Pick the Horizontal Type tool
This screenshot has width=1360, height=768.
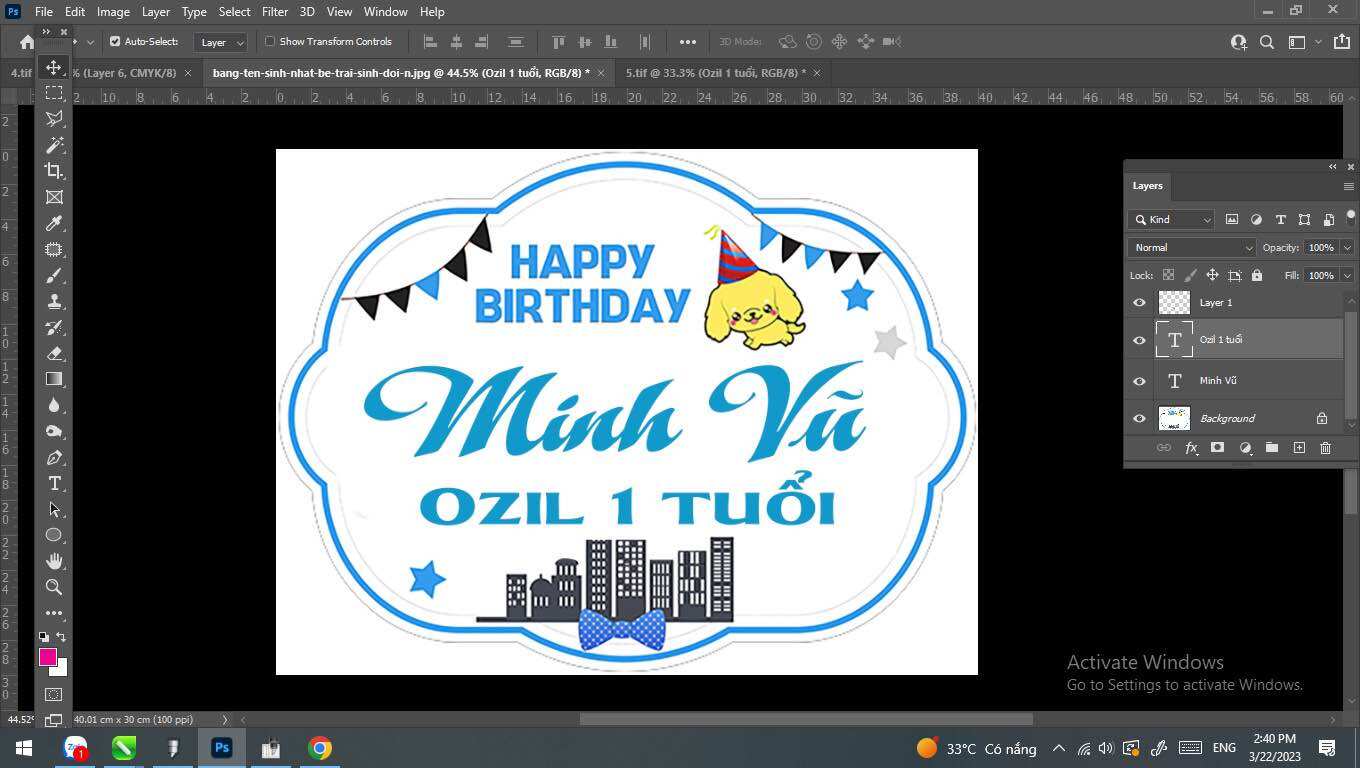click(x=54, y=483)
